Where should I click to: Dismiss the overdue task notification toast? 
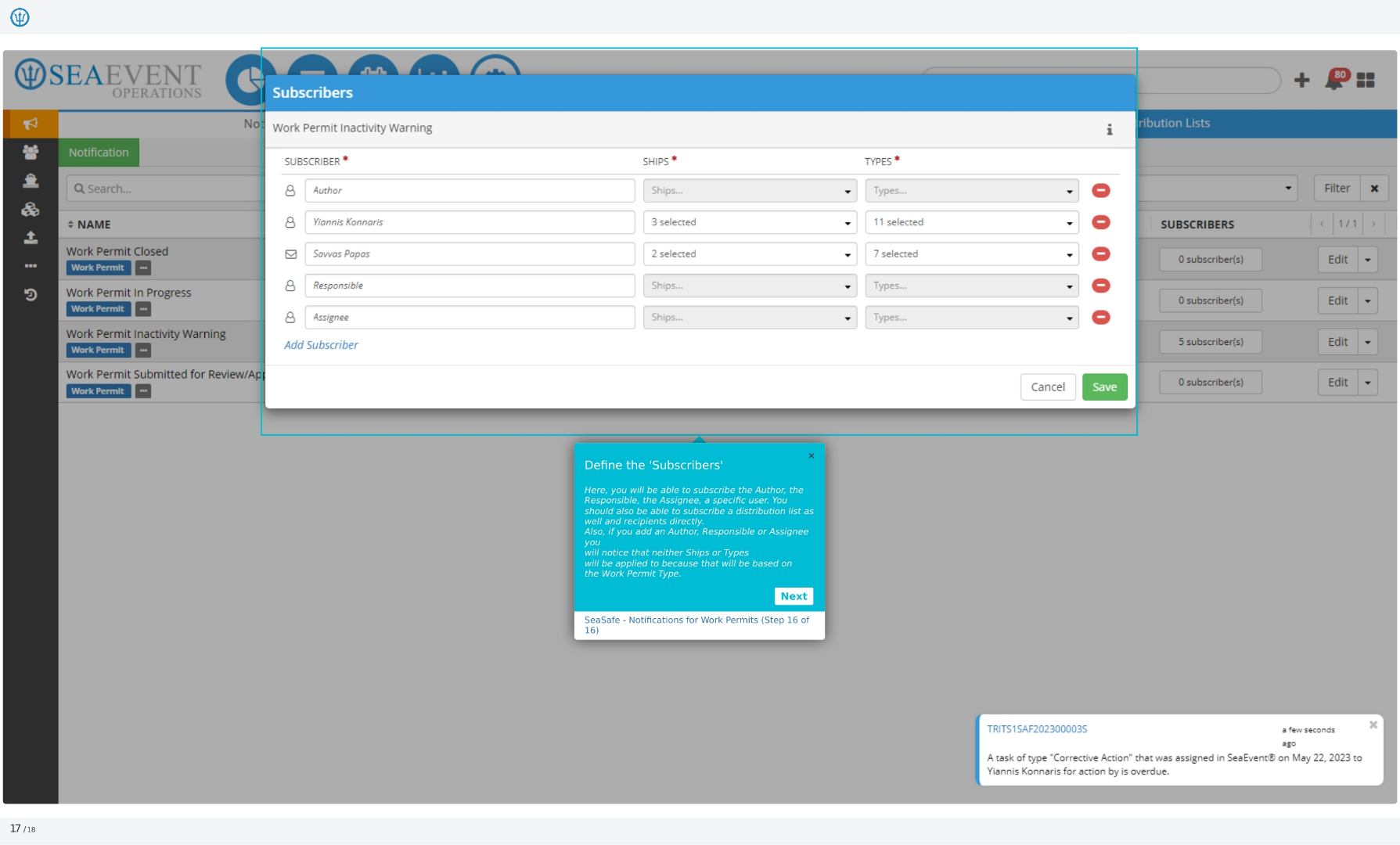pos(1373,725)
